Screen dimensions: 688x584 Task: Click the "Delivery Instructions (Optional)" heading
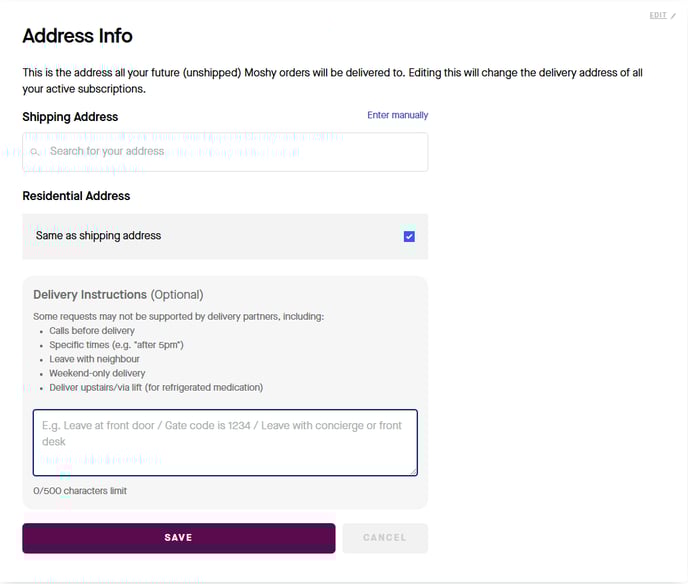(118, 295)
